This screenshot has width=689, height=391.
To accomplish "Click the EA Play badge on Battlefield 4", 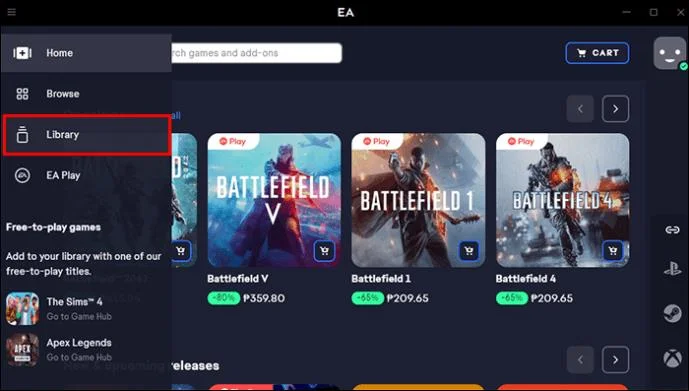I will coord(521,141).
